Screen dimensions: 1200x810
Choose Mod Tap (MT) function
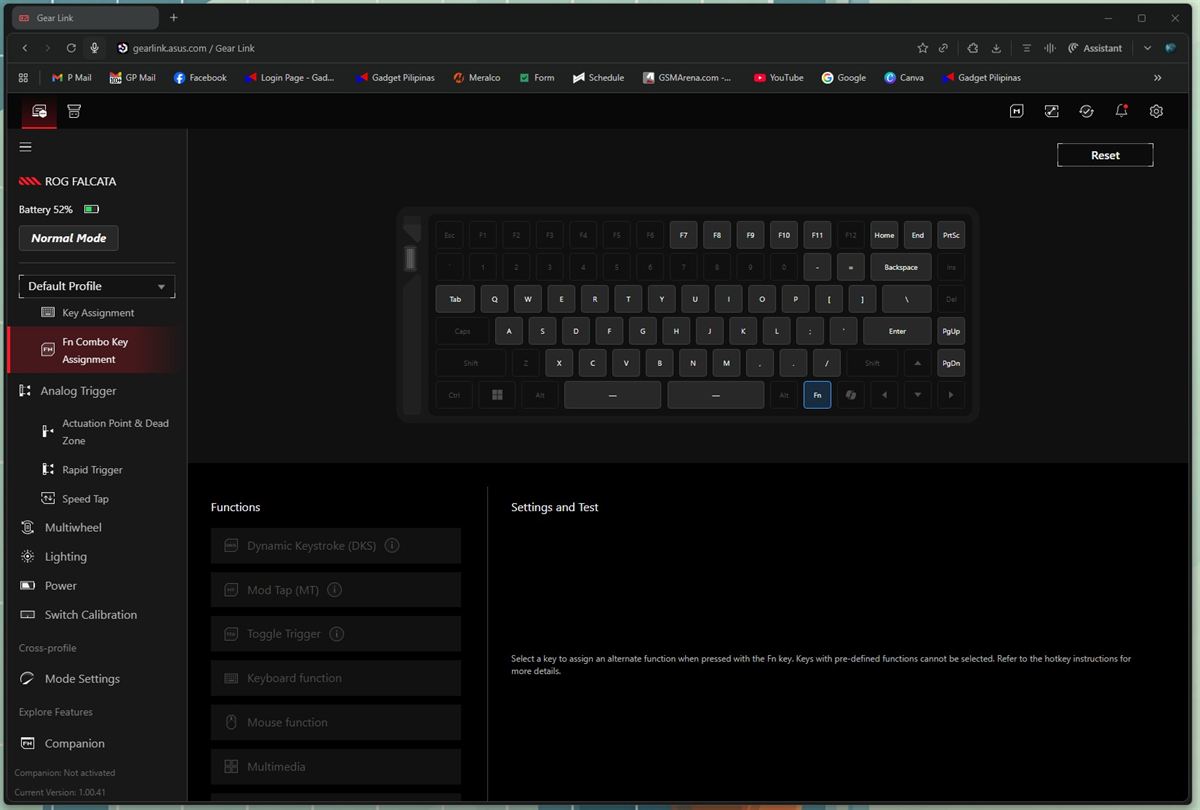coord(336,590)
